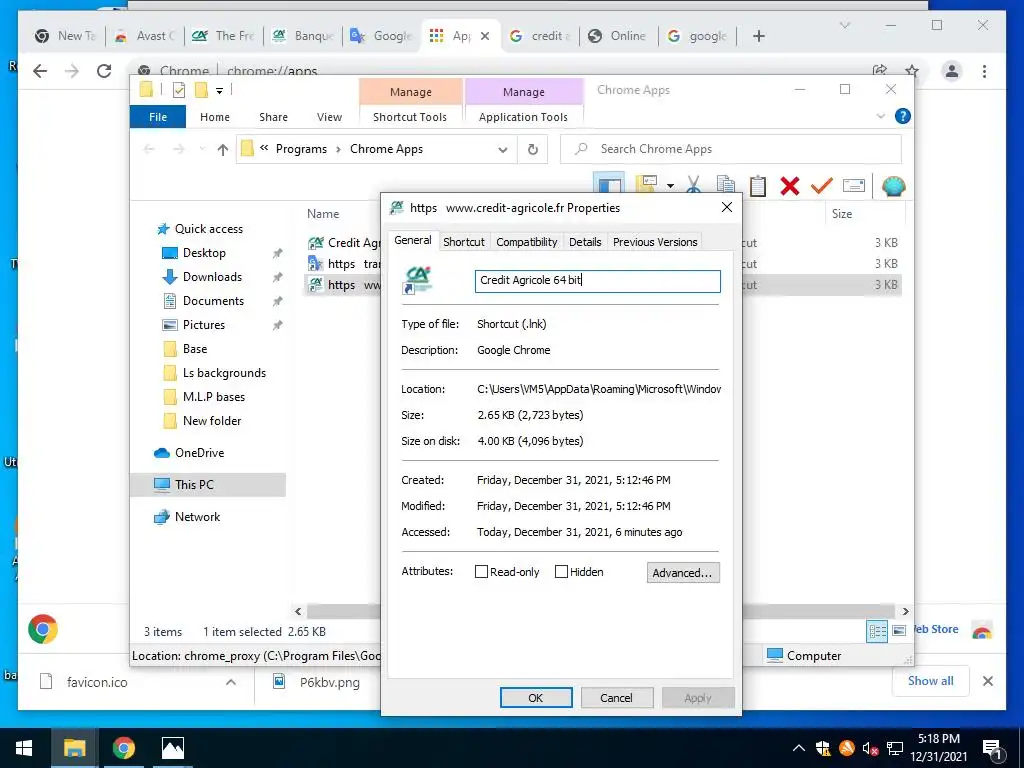1024x768 pixels.
Task: Click the Advanced... attributes button
Action: coord(683,573)
